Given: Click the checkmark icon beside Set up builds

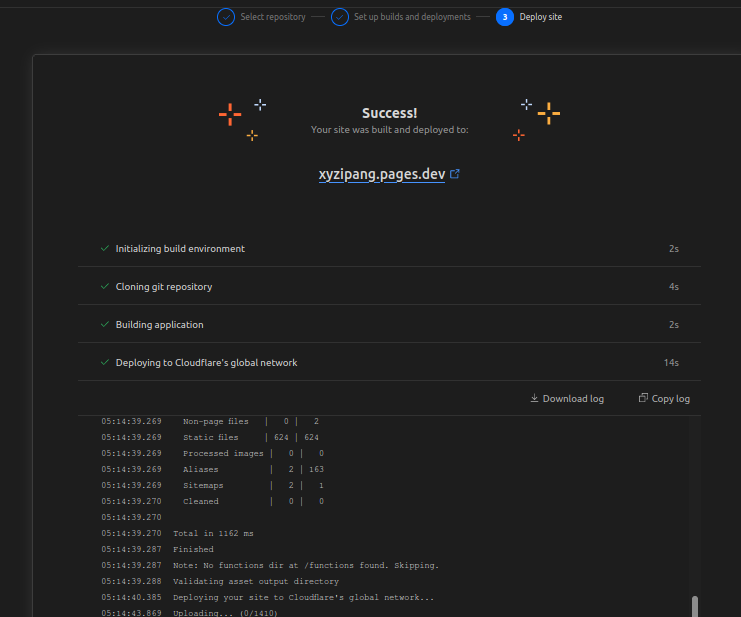Looking at the screenshot, I should 340,17.
